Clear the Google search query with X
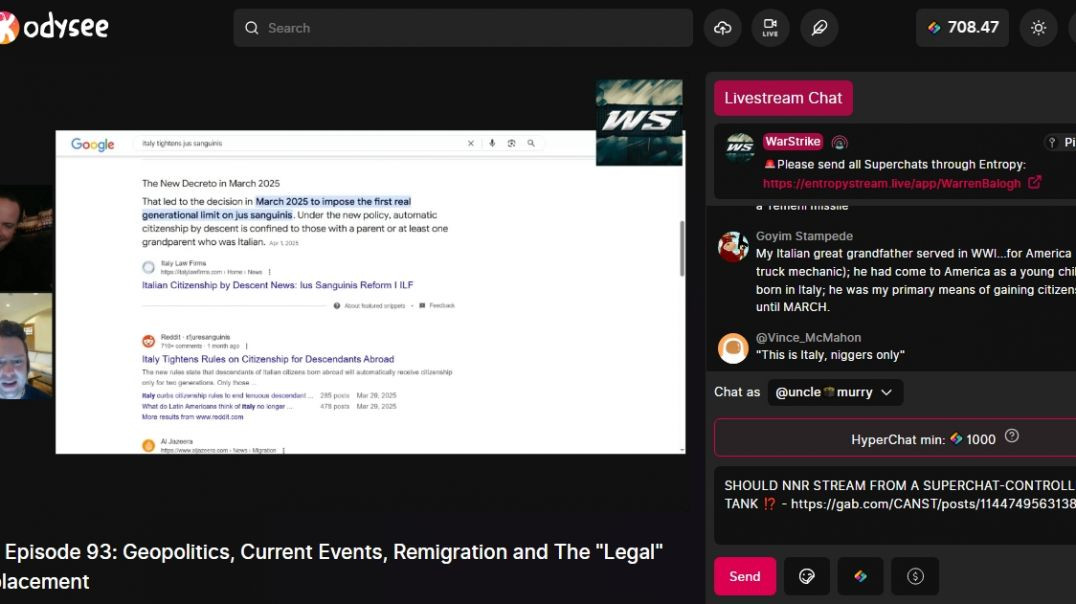This screenshot has height=604, width=1076. [x=471, y=143]
